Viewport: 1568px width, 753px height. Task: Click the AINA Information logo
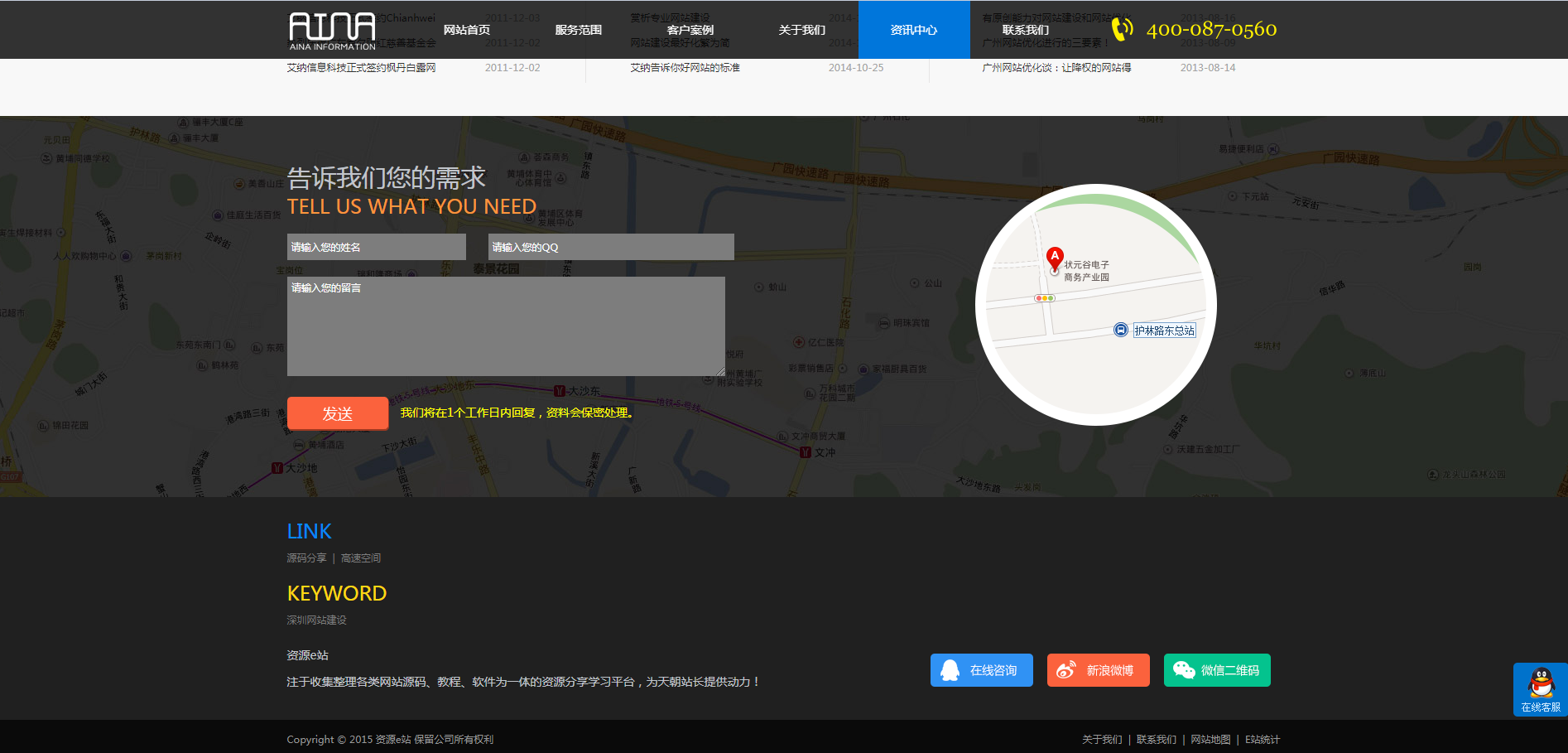pos(332,31)
